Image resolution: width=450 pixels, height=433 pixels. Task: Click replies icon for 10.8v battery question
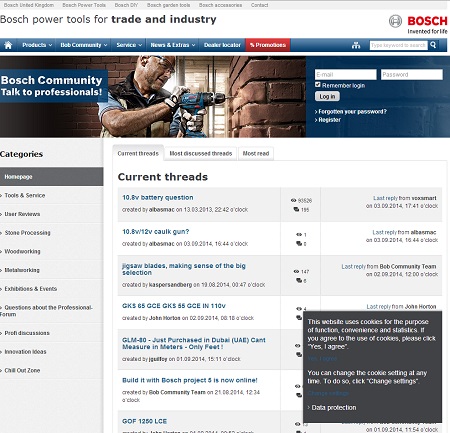pyautogui.click(x=296, y=209)
